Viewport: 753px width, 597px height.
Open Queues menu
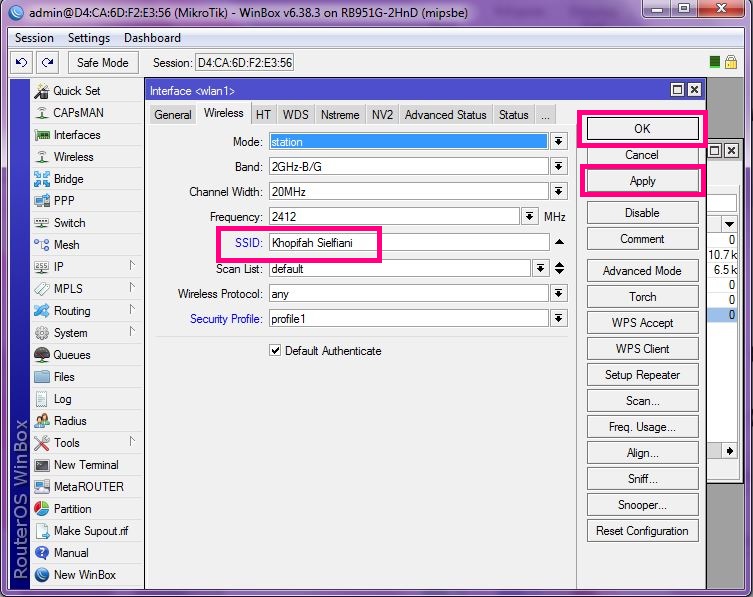(x=86, y=355)
